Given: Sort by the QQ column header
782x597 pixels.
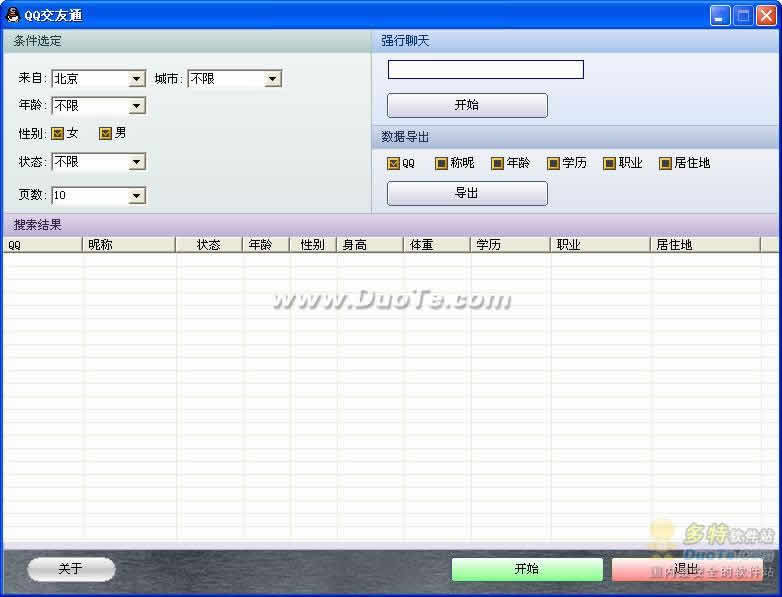Looking at the screenshot, I should click(43, 245).
